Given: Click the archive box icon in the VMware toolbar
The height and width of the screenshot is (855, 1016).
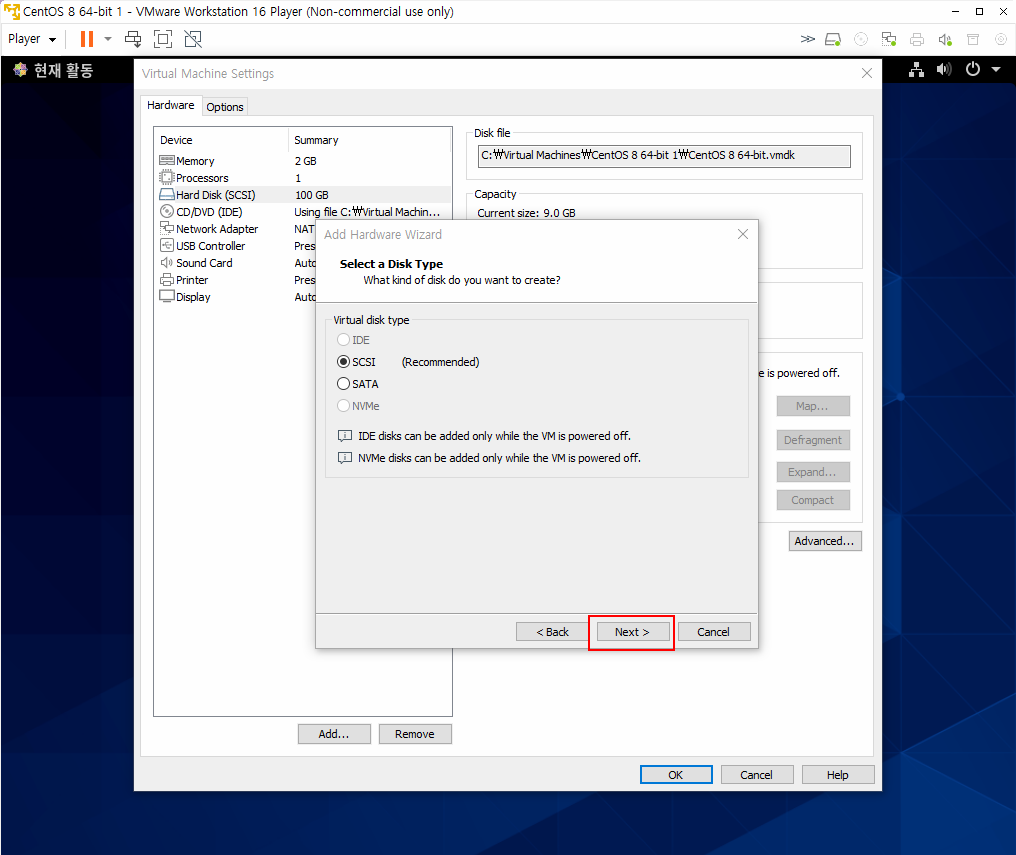Looking at the screenshot, I should [973, 40].
